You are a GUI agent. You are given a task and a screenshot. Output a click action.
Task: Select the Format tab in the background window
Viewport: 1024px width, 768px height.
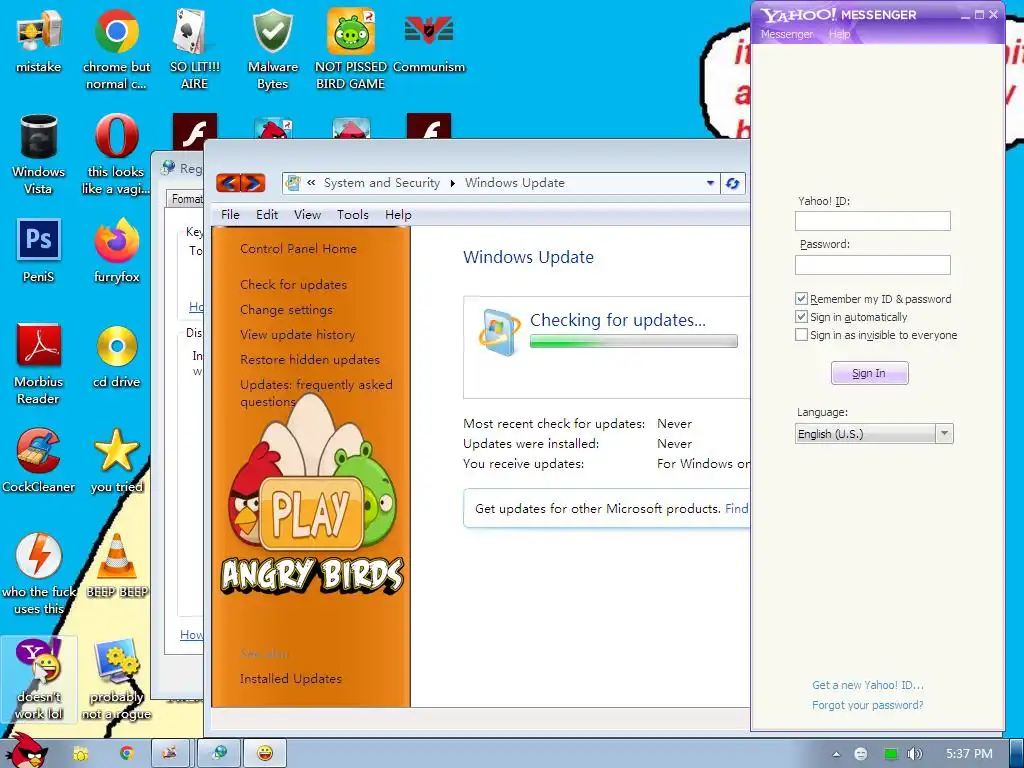coord(185,199)
